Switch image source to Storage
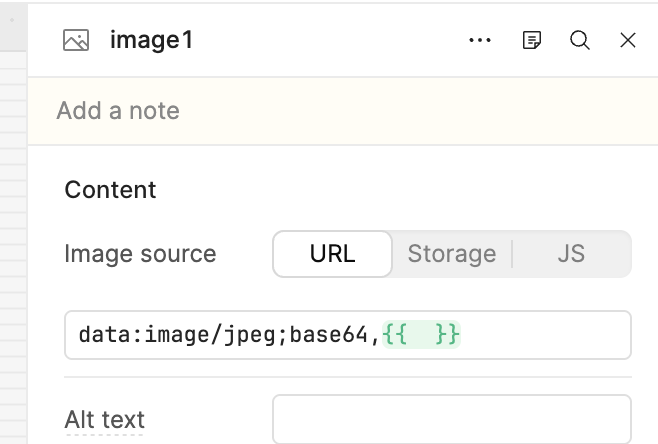The width and height of the screenshot is (658, 444). pyautogui.click(x=451, y=254)
